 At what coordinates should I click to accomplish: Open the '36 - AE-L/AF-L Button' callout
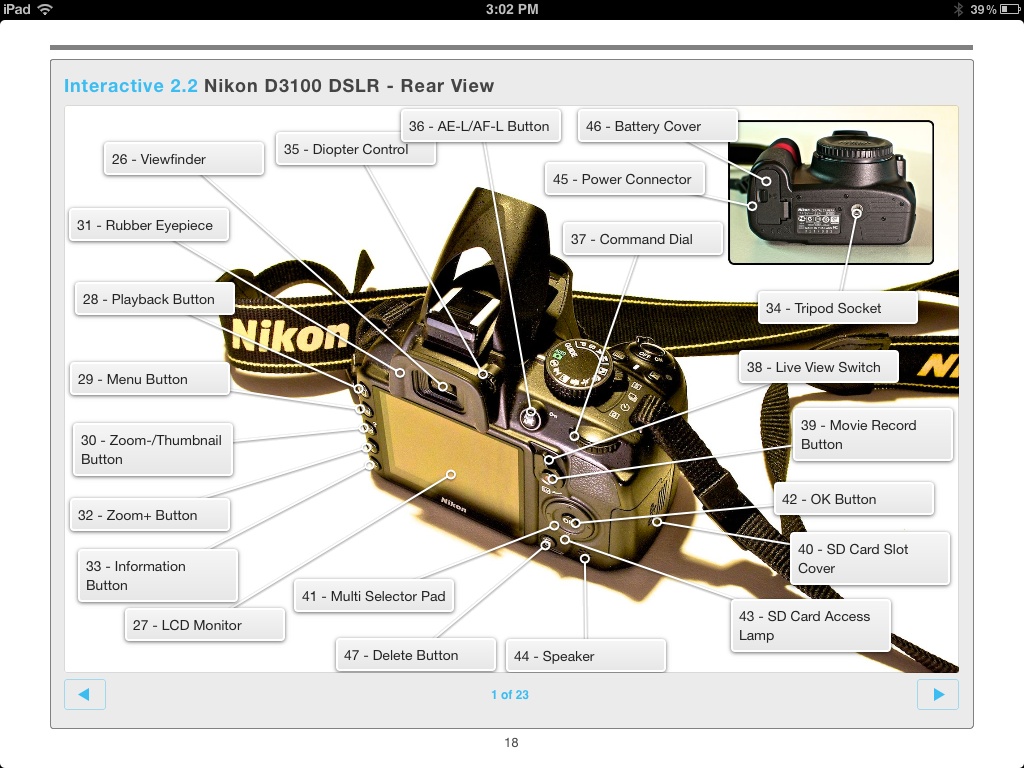pos(481,126)
